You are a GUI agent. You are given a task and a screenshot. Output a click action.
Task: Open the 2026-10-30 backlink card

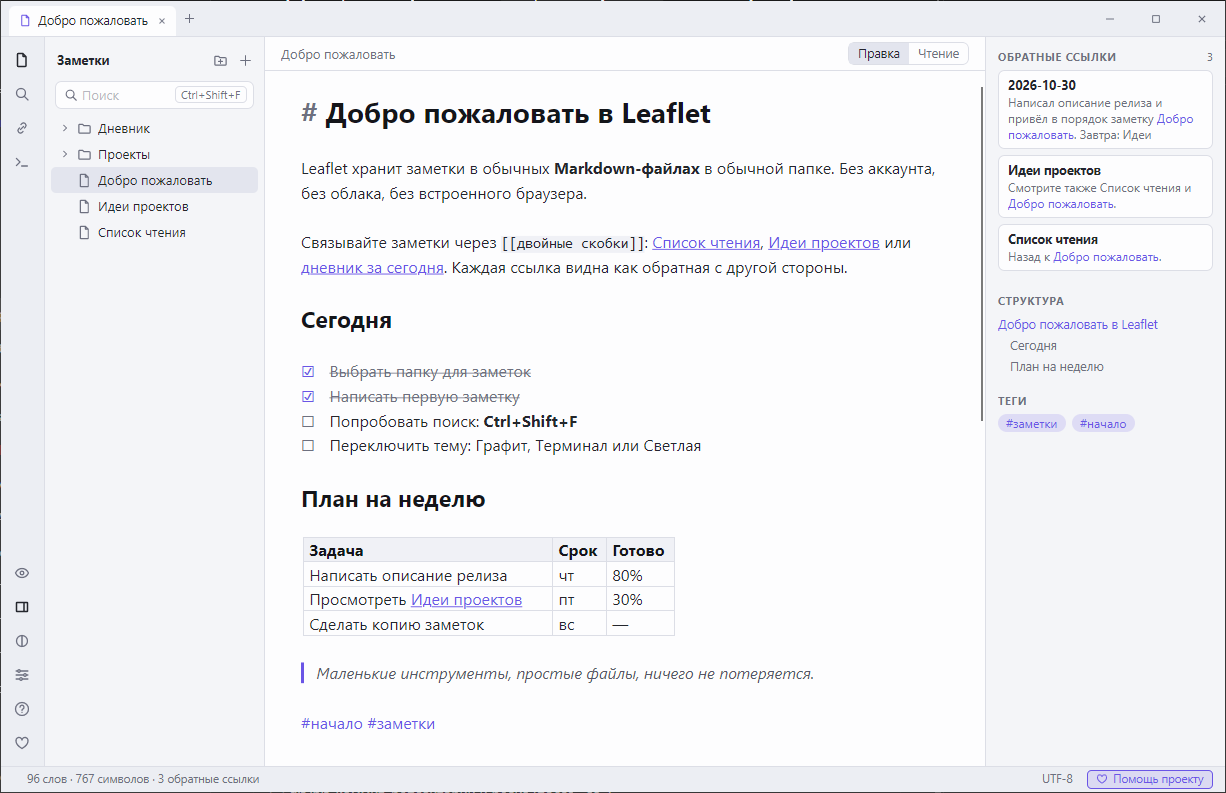point(1105,109)
